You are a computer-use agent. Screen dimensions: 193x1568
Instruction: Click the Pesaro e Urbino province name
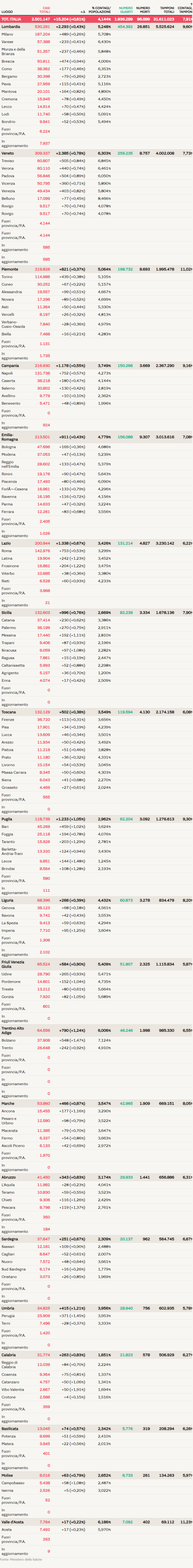click(9, 1121)
